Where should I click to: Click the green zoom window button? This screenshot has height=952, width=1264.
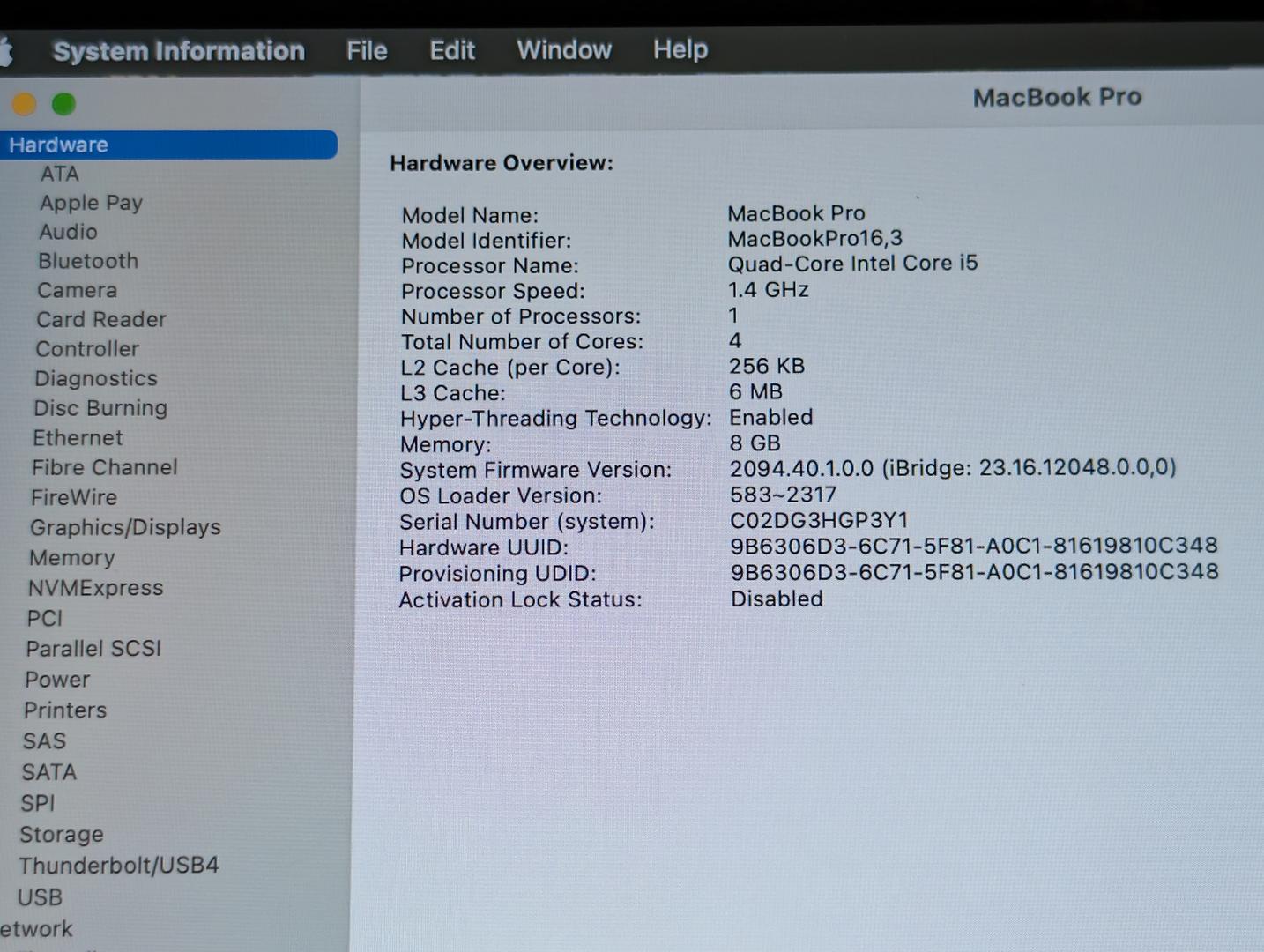click(x=63, y=104)
